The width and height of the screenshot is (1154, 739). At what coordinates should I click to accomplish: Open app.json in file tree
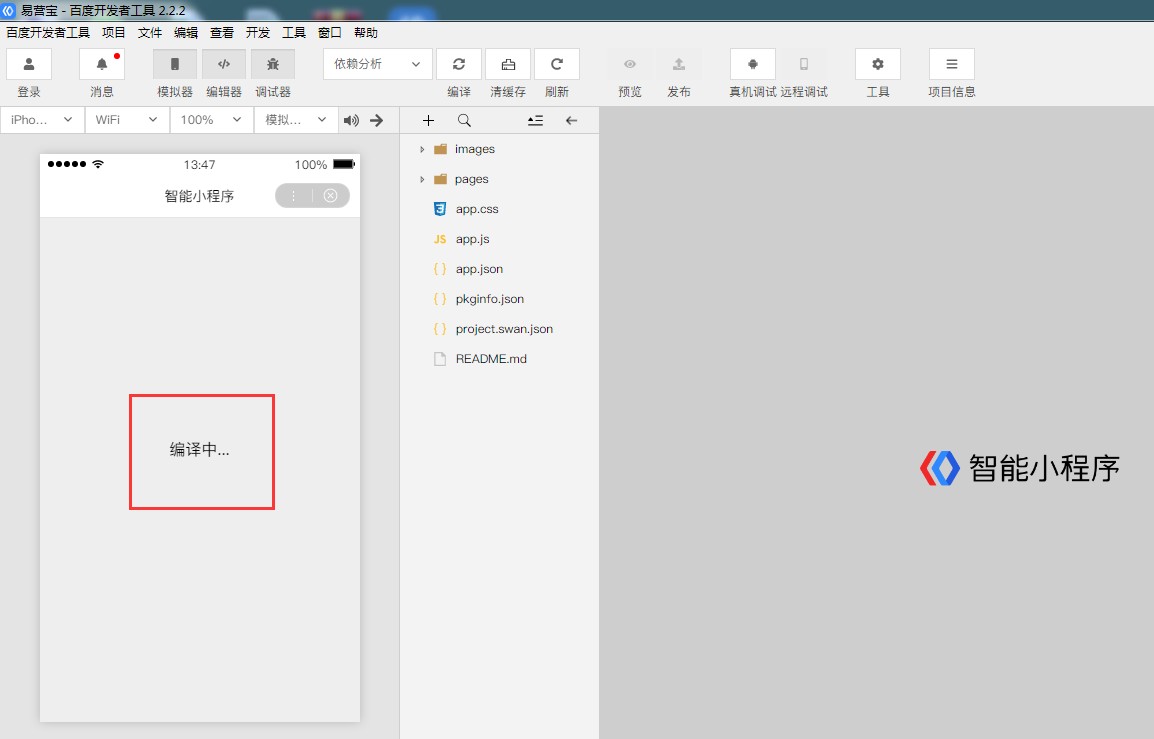coord(479,269)
